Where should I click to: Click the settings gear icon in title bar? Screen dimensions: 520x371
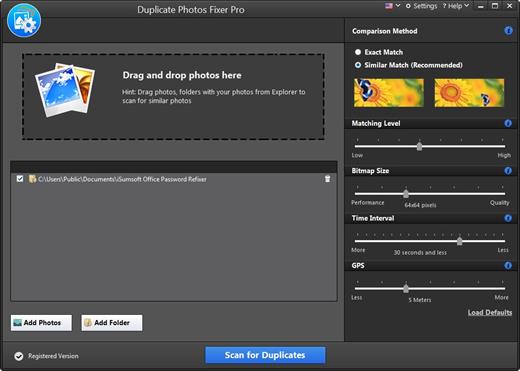point(408,6)
